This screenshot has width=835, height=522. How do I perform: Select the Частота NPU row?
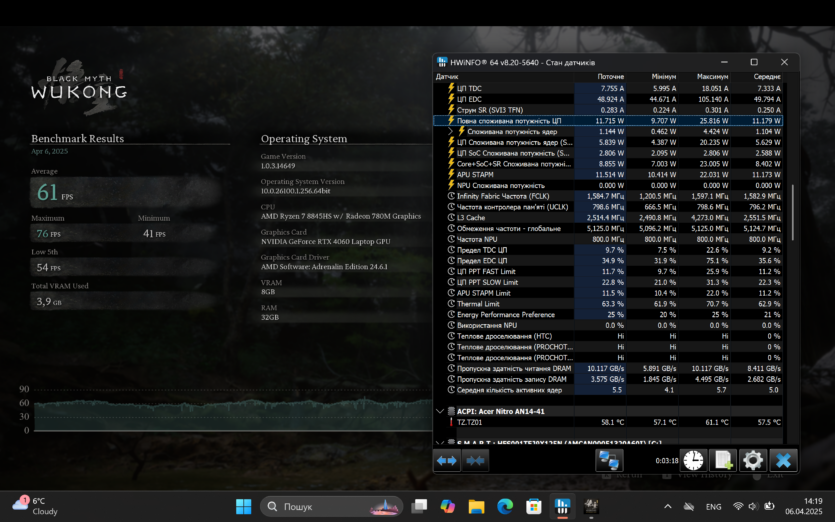point(608,239)
